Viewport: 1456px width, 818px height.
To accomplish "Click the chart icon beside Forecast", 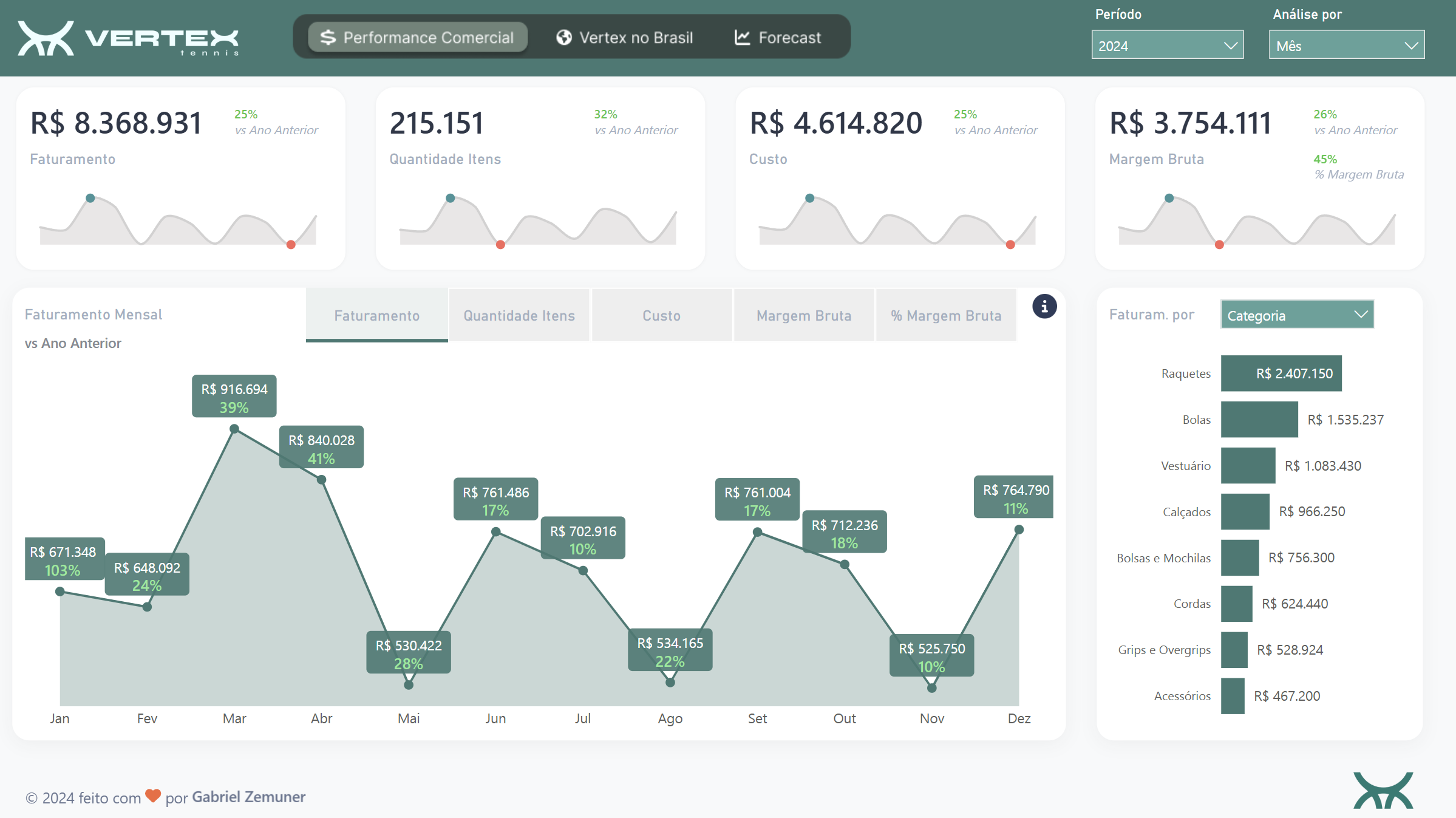I will click(742, 38).
